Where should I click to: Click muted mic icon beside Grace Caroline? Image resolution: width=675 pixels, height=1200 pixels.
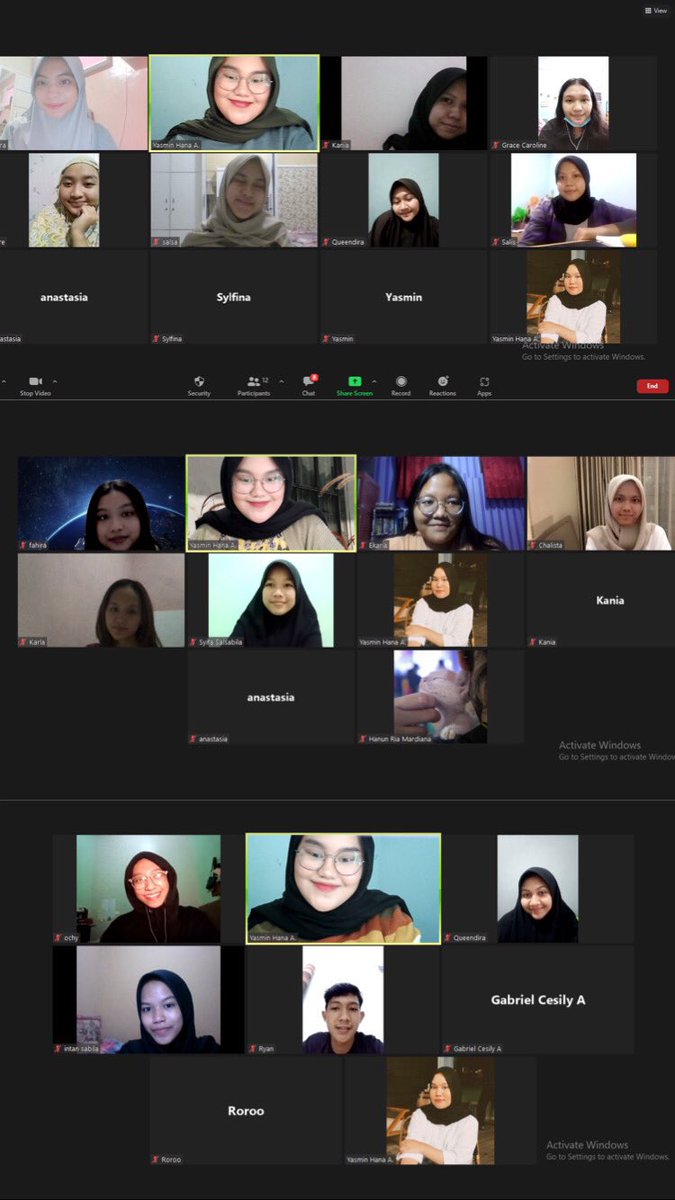[496, 145]
